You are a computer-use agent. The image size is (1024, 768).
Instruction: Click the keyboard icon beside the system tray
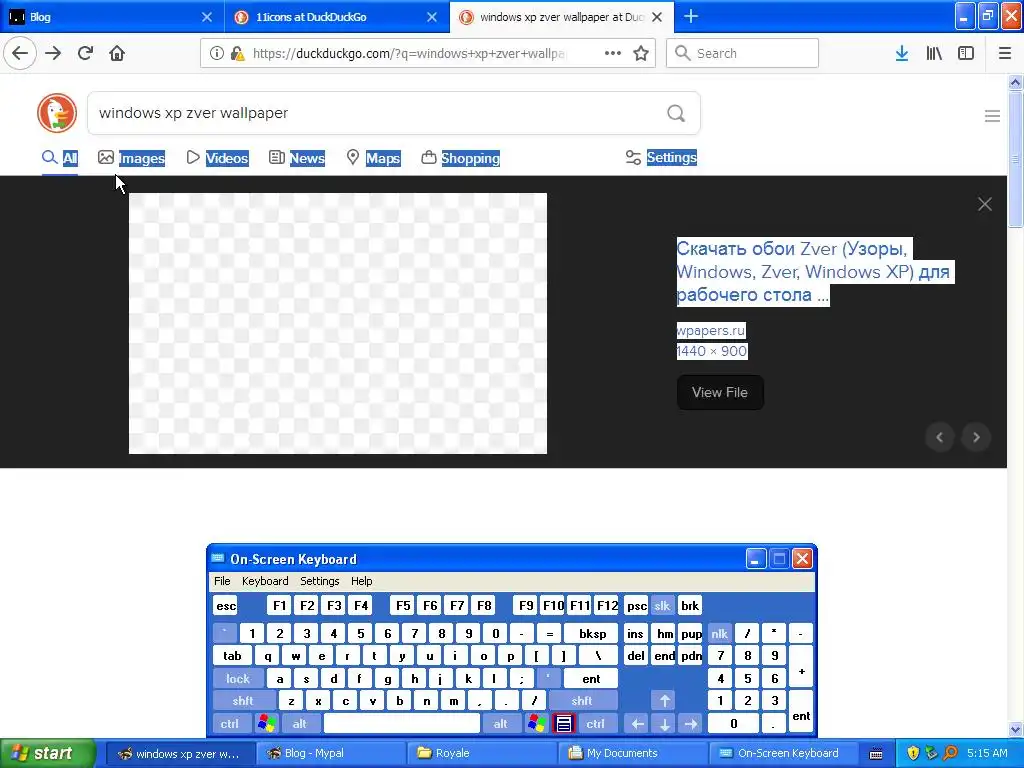876,754
